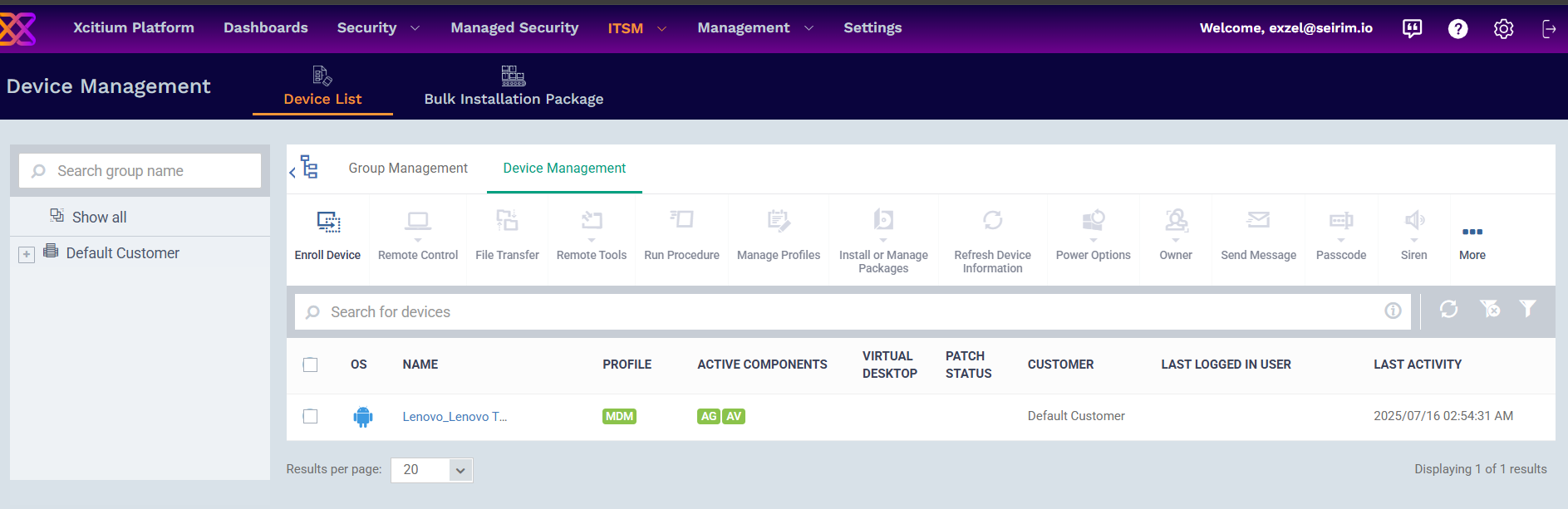The image size is (1568, 509).
Task: Expand the ITSM menu
Action: point(637,28)
